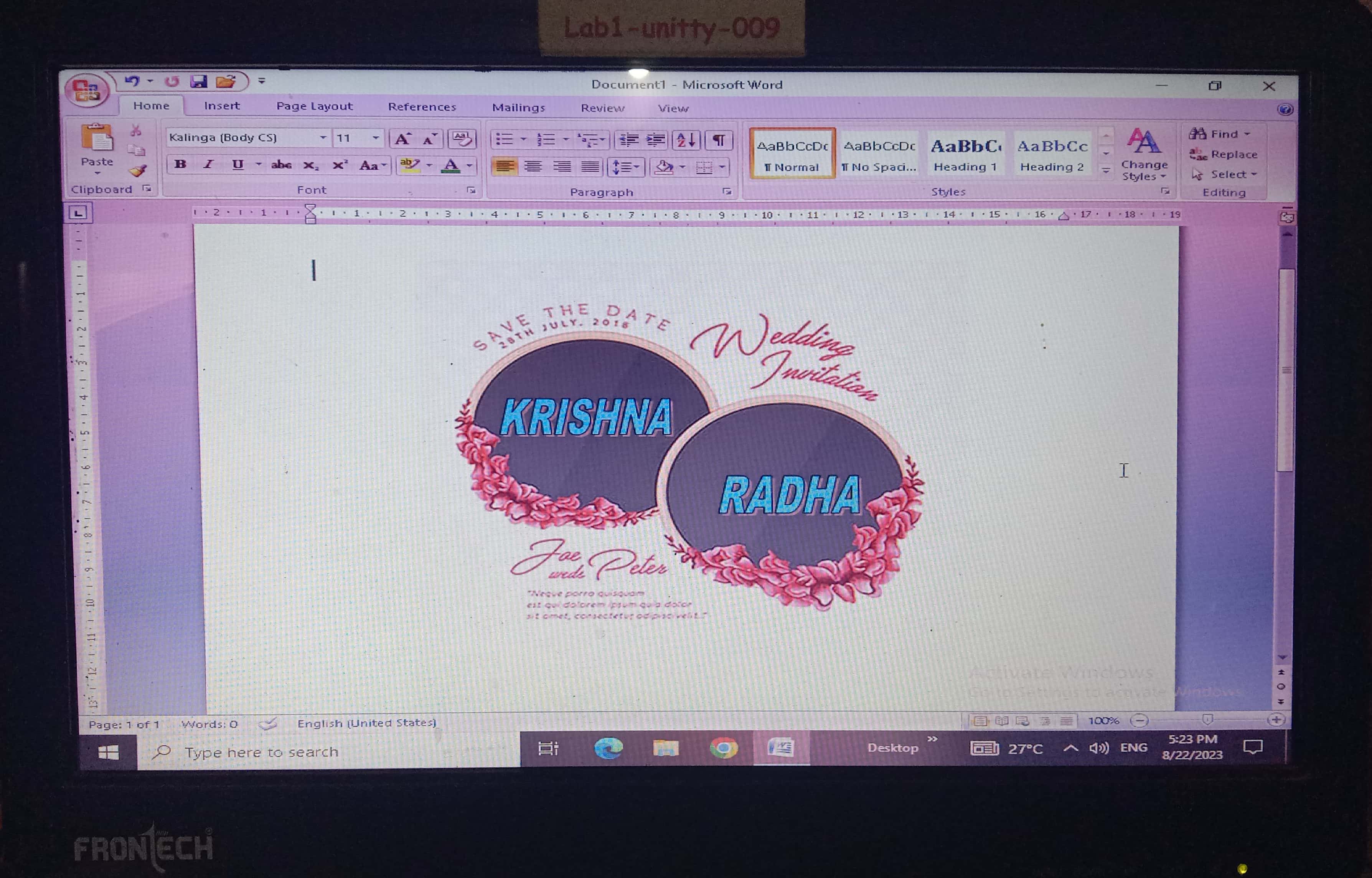
Task: Click the Save icon in the quick access toolbar
Action: pyautogui.click(x=198, y=81)
